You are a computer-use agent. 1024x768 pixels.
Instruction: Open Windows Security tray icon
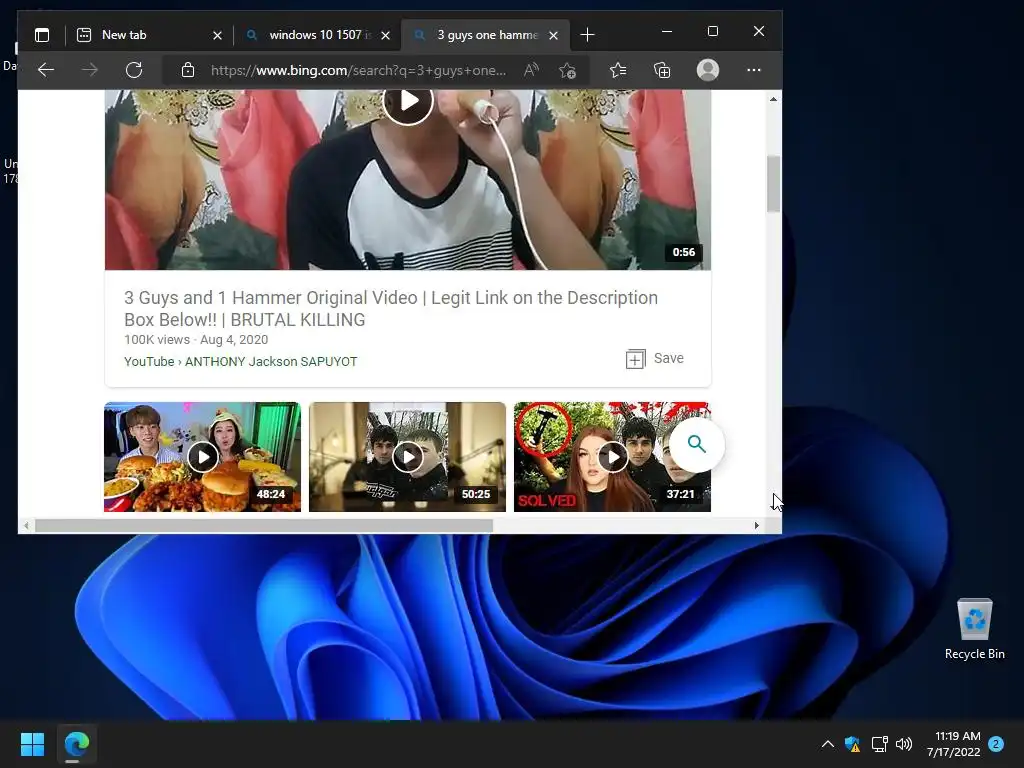click(852, 744)
